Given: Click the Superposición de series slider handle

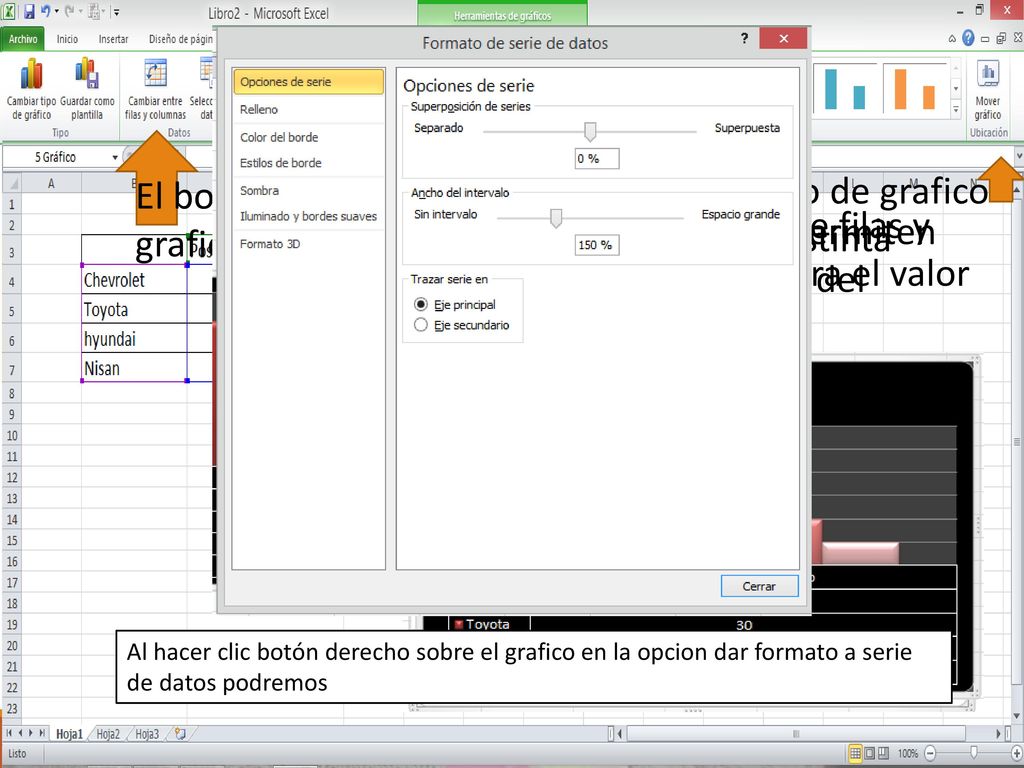Looking at the screenshot, I should tap(590, 131).
